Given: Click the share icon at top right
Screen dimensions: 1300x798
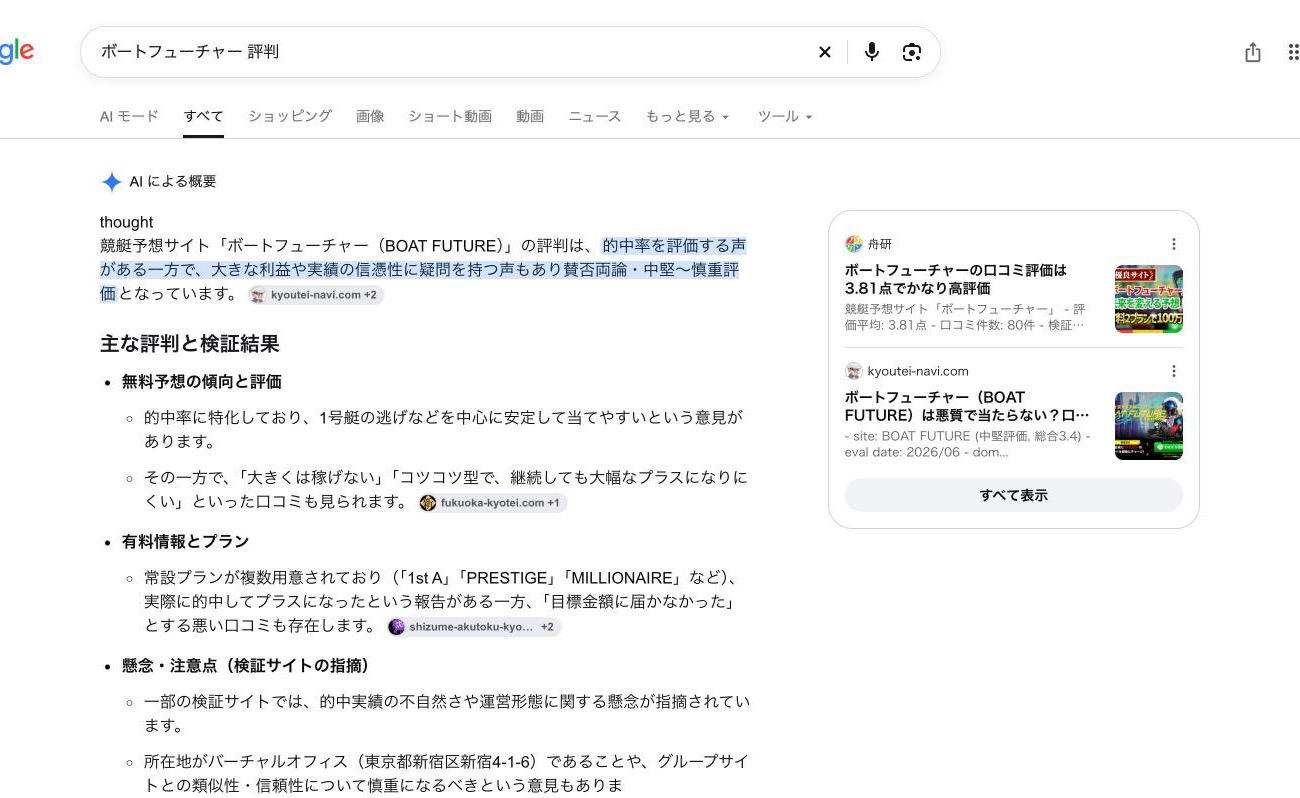Looking at the screenshot, I should click(x=1253, y=52).
